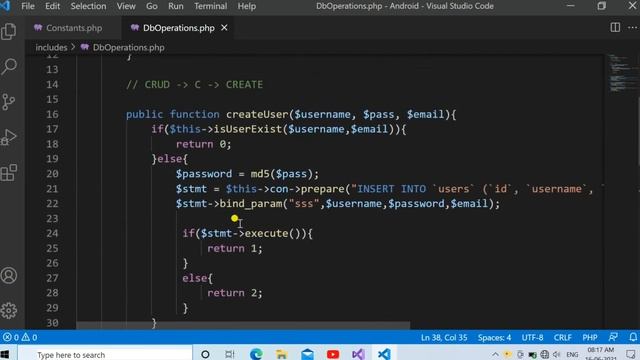The height and width of the screenshot is (360, 640).
Task: Open the errors and warnings status indicator
Action: (x=20, y=338)
